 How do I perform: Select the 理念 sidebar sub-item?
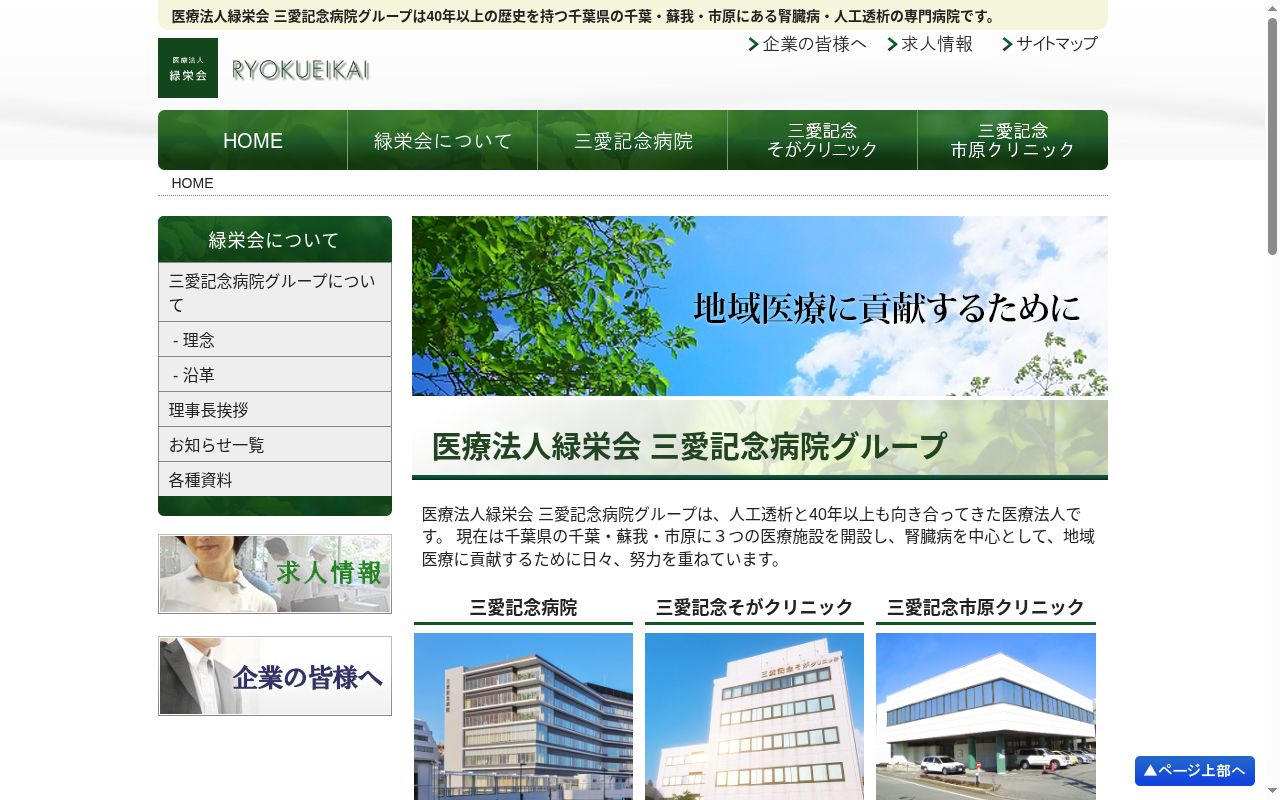click(x=275, y=339)
